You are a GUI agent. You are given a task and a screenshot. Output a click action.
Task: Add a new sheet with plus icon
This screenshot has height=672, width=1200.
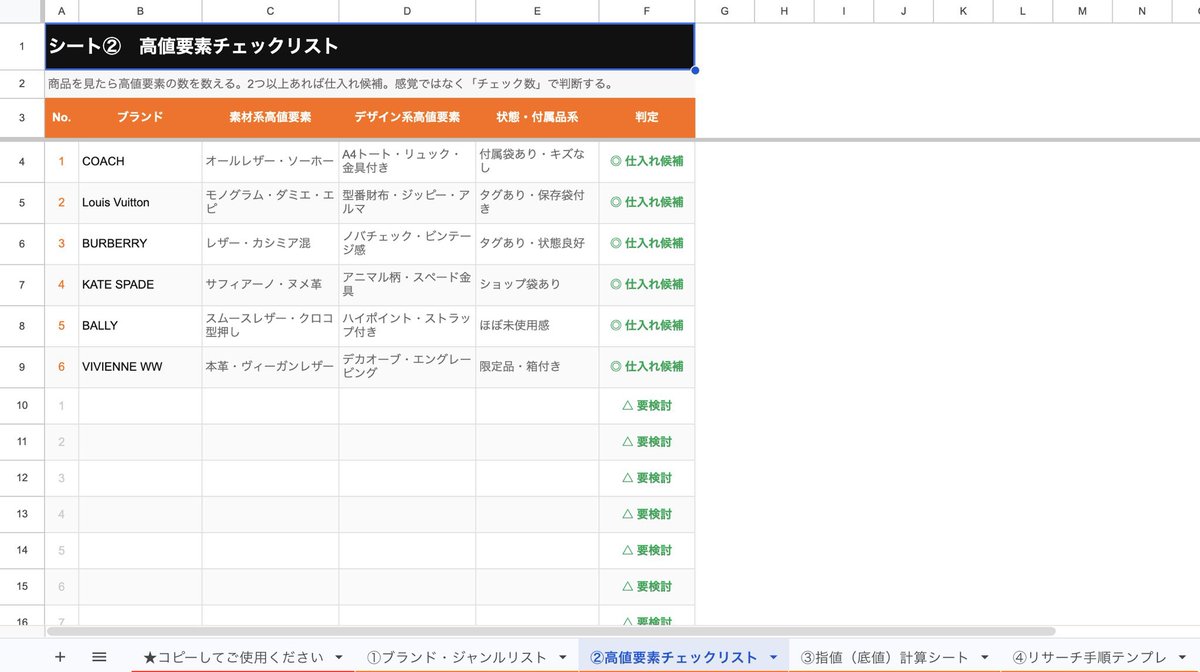(x=60, y=657)
